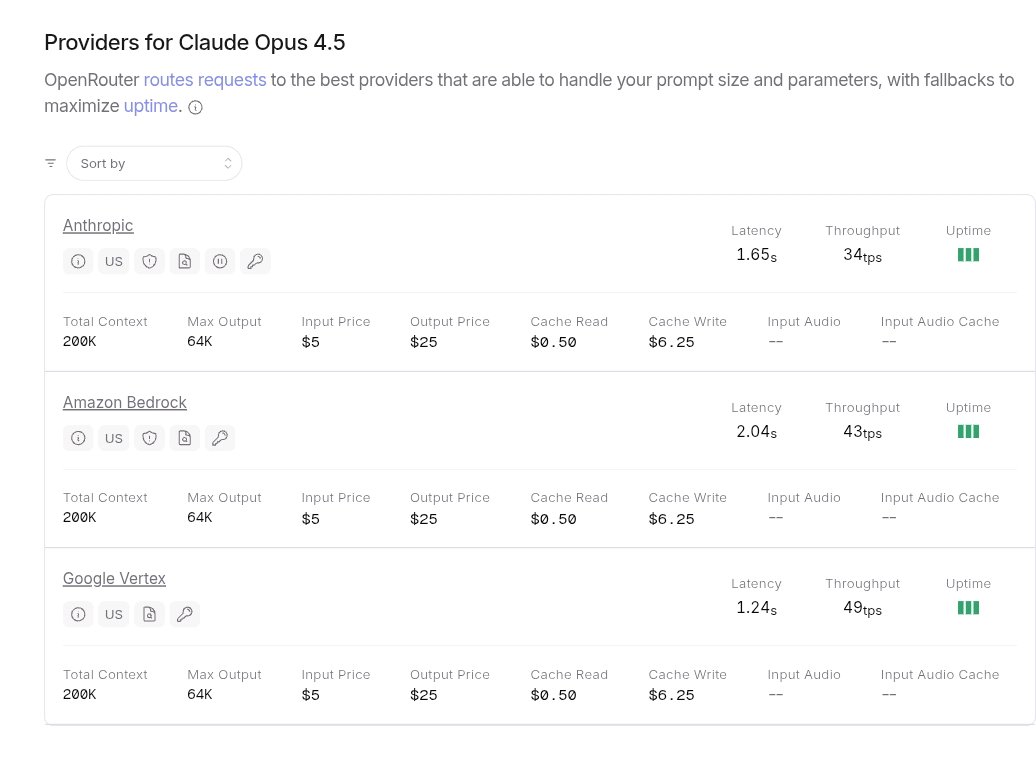The height and width of the screenshot is (760, 1036).
Task: Click the pause-circle icon under Anthropic
Action: pos(220,261)
